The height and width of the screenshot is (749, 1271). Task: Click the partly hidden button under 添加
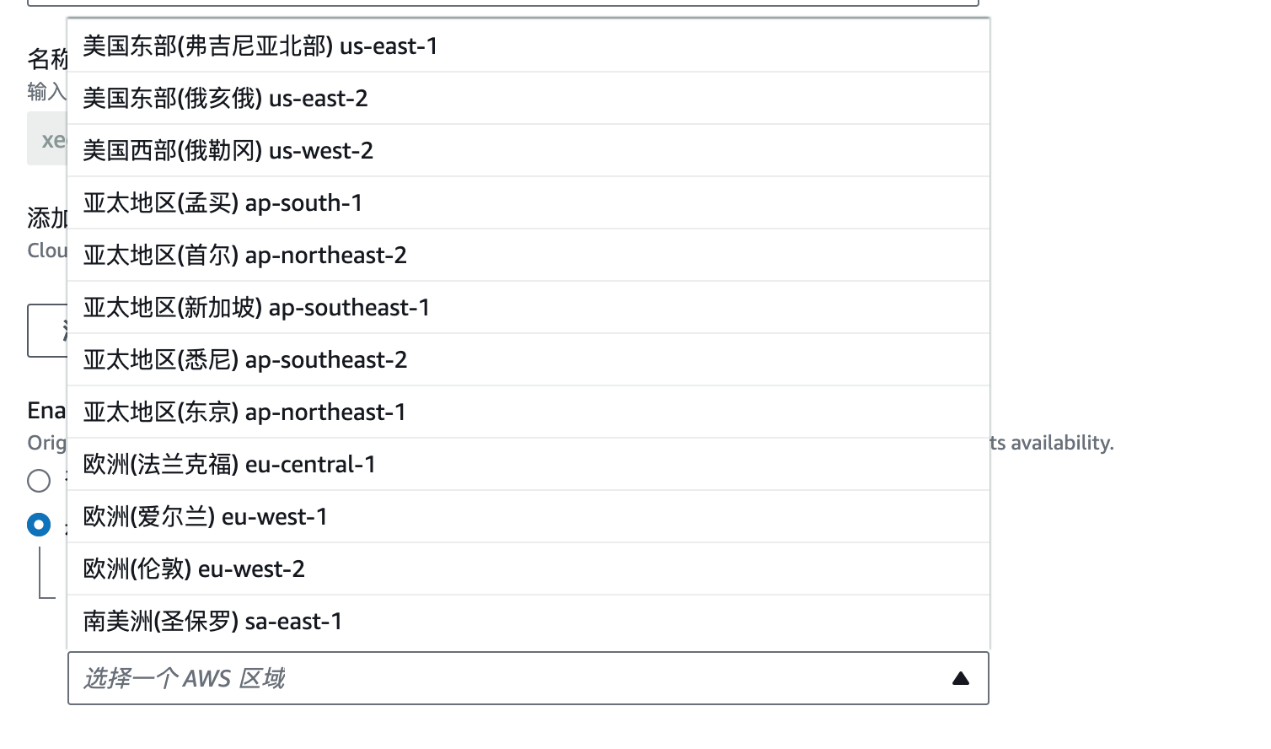click(x=47, y=330)
